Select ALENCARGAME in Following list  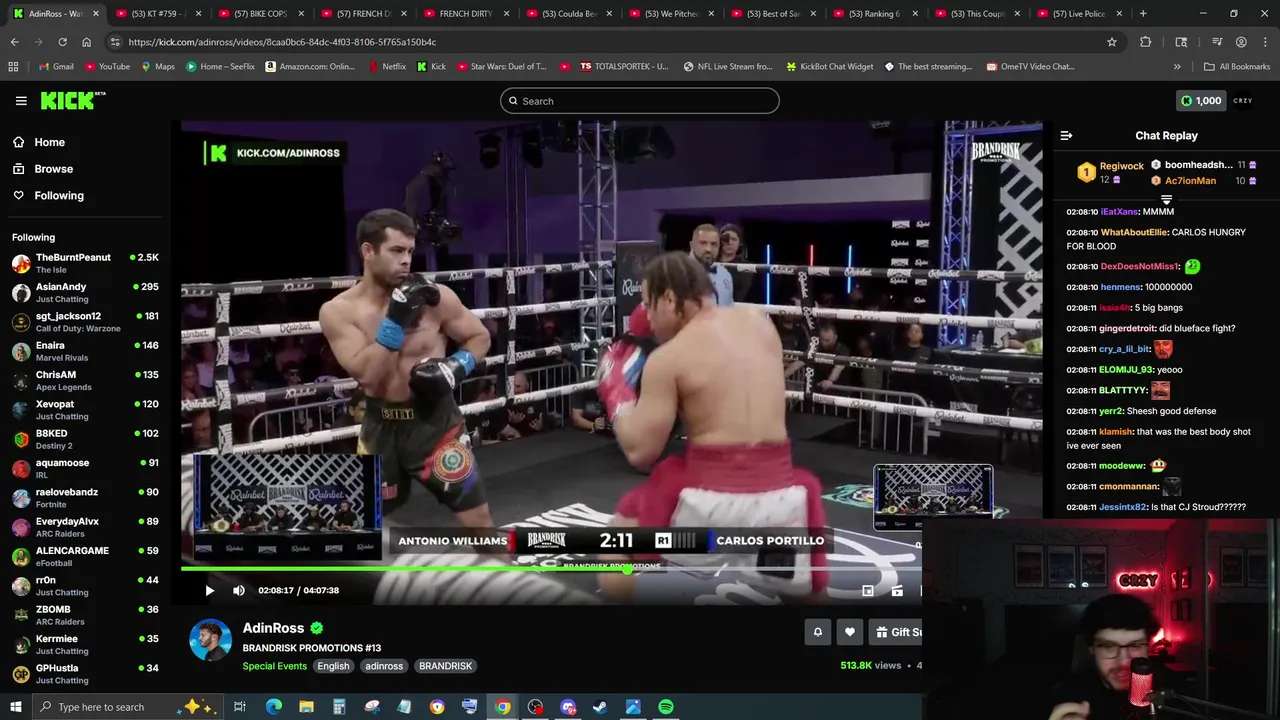pyautogui.click(x=85, y=556)
